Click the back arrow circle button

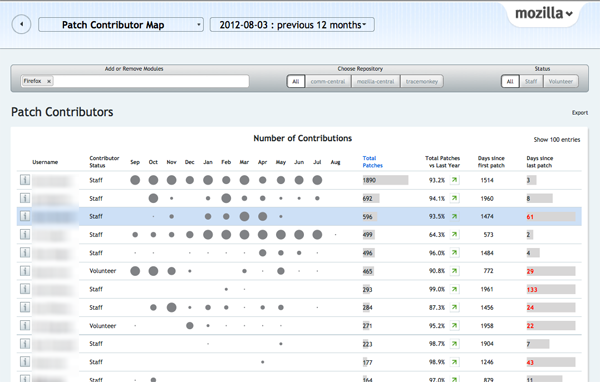pos(21,24)
